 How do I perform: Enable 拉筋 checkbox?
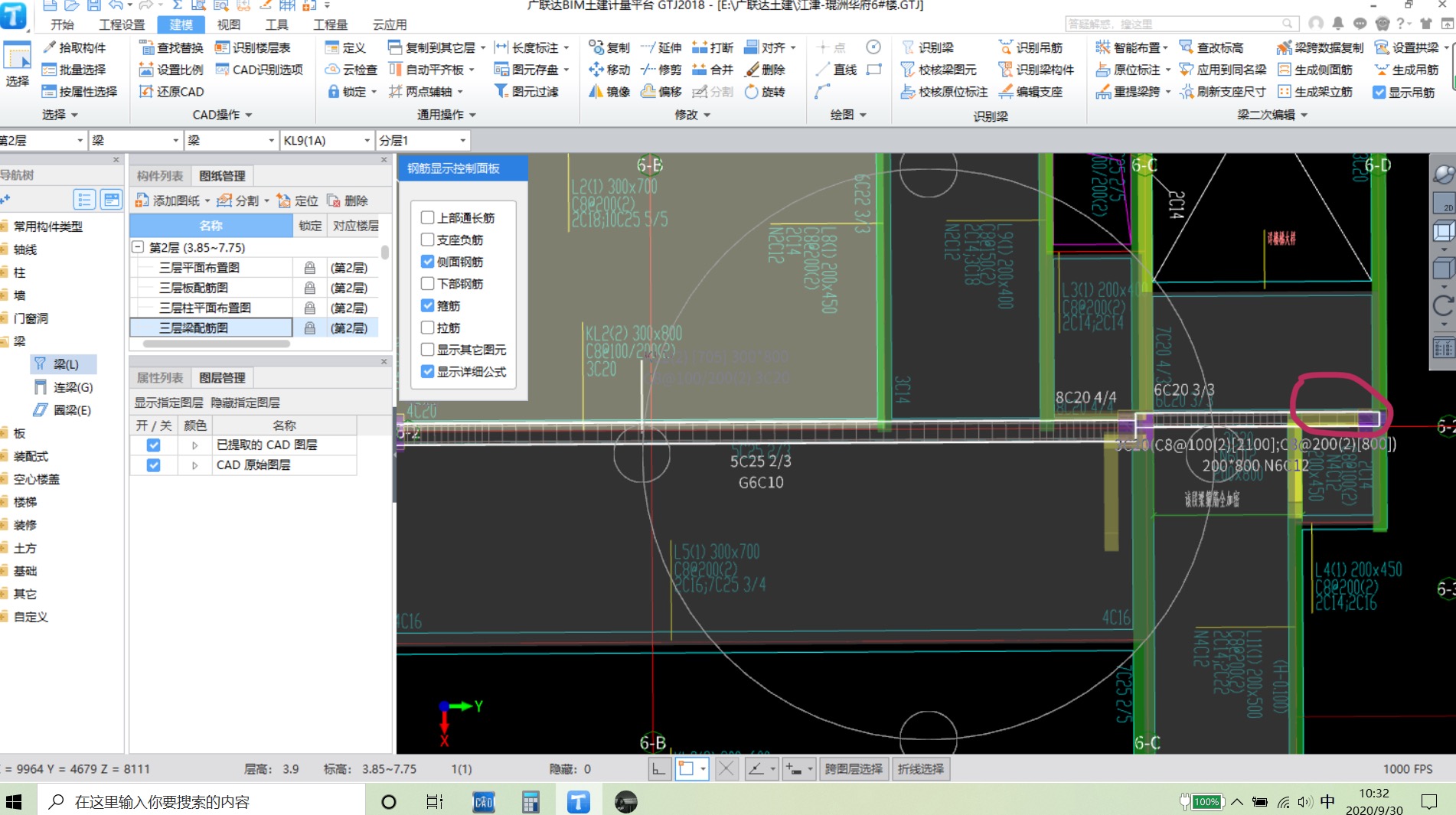coord(428,328)
